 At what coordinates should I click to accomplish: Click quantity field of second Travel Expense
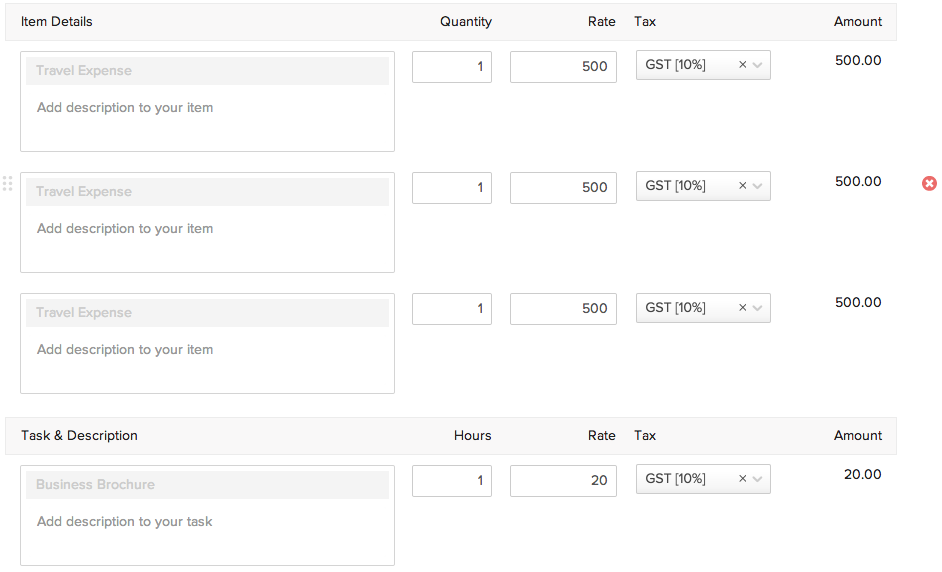pyautogui.click(x=452, y=188)
